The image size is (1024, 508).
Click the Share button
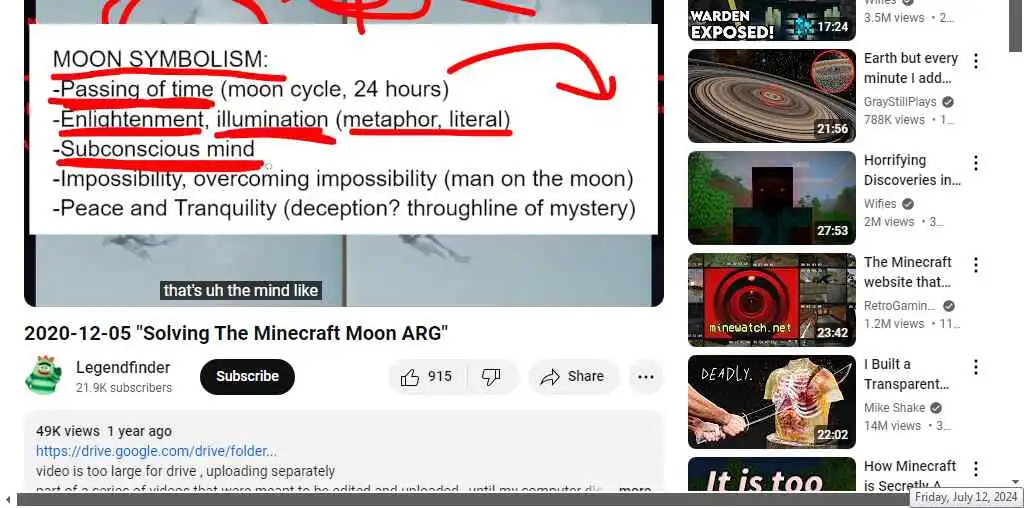pyautogui.click(x=573, y=377)
